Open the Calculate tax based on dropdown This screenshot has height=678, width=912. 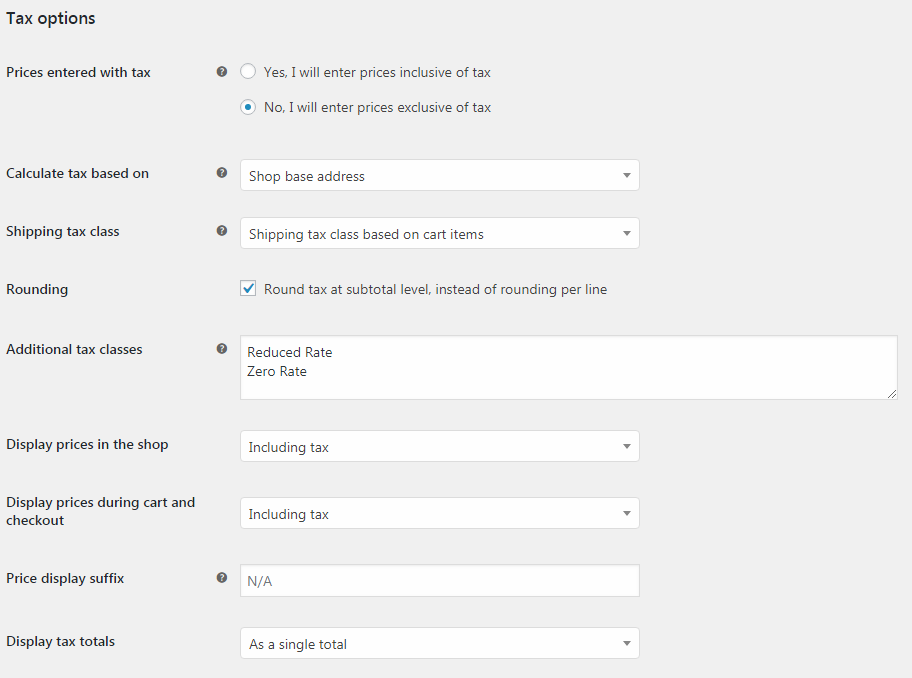click(x=440, y=173)
